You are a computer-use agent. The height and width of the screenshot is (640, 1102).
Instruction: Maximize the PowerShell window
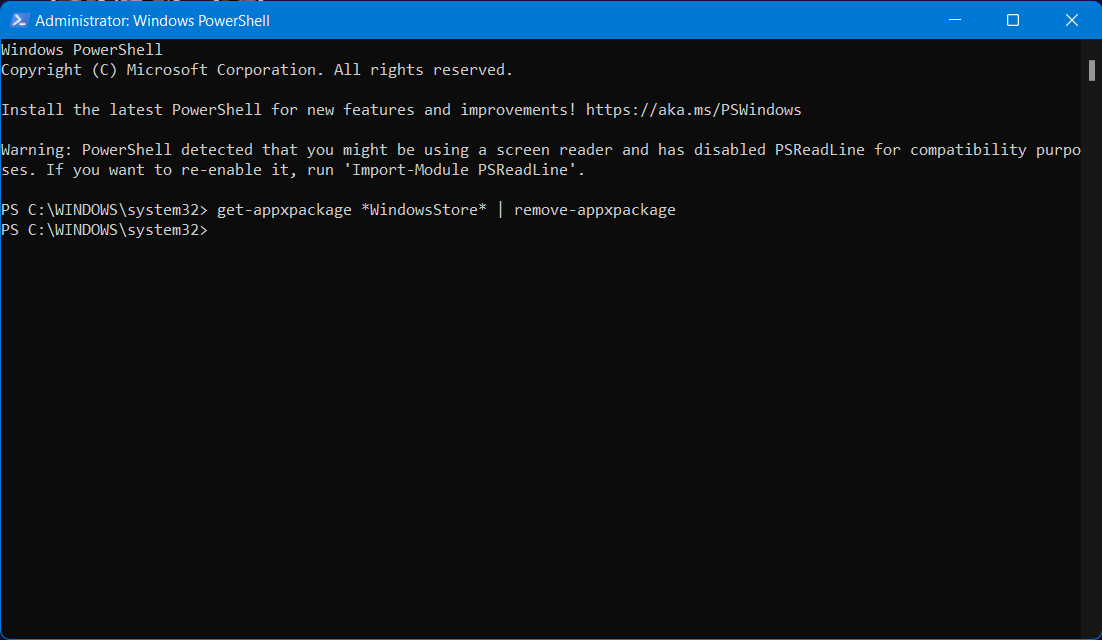[x=1013, y=20]
